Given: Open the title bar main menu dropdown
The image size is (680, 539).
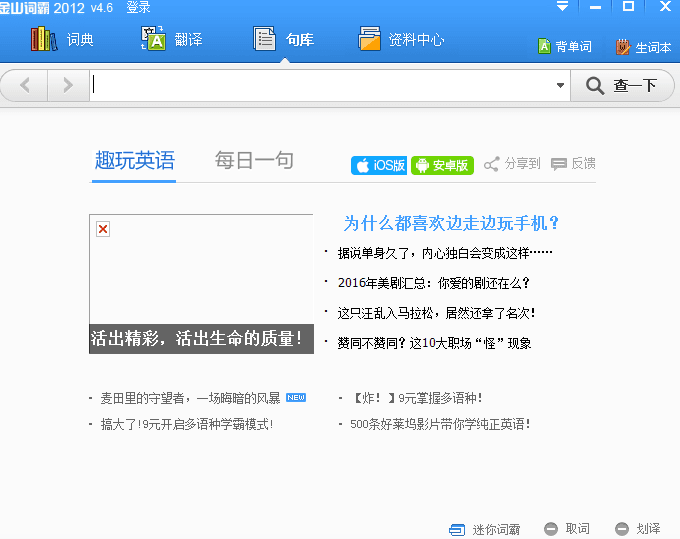Looking at the screenshot, I should [x=563, y=7].
